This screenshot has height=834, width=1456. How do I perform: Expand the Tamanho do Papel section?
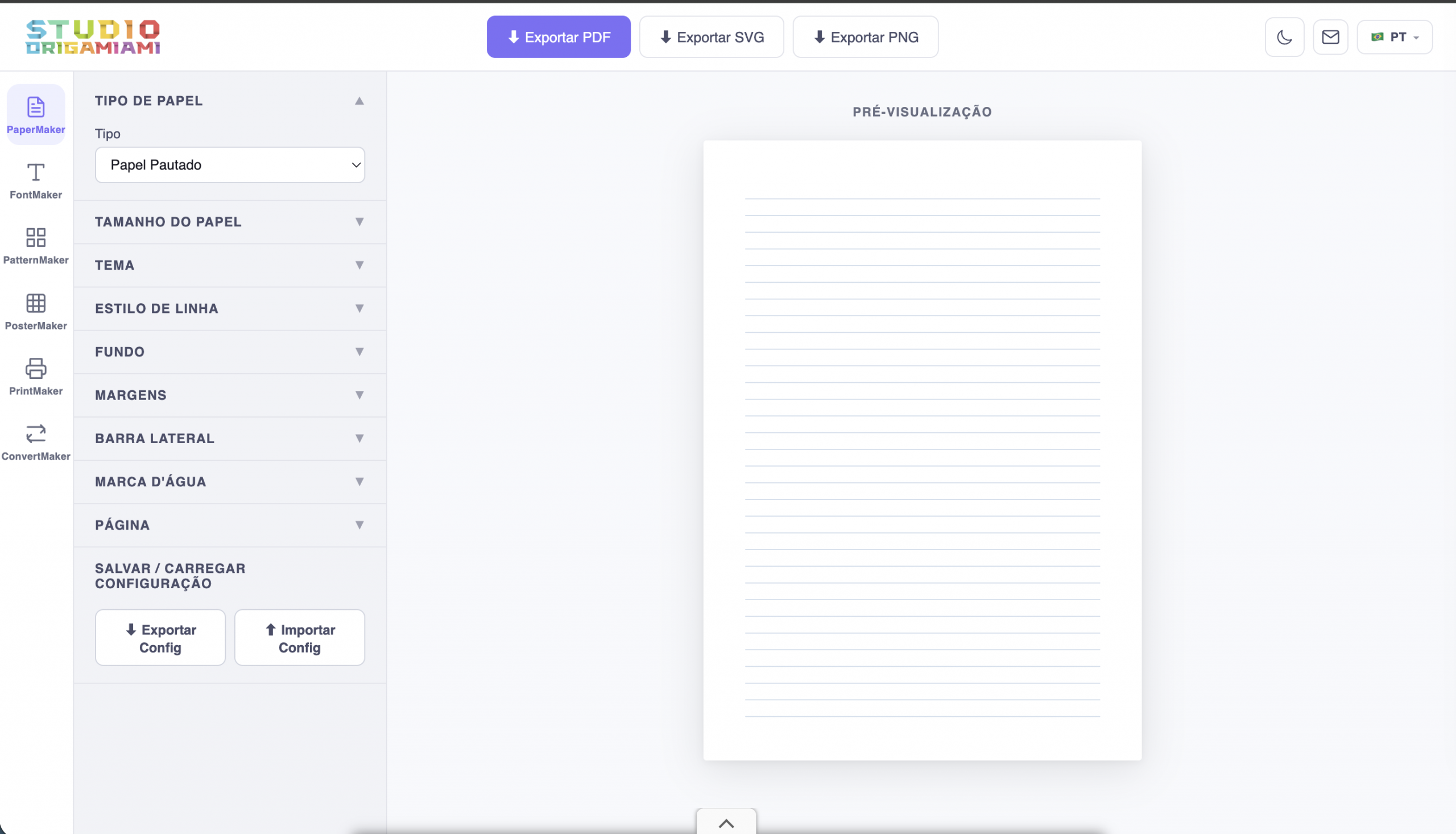[x=230, y=222]
